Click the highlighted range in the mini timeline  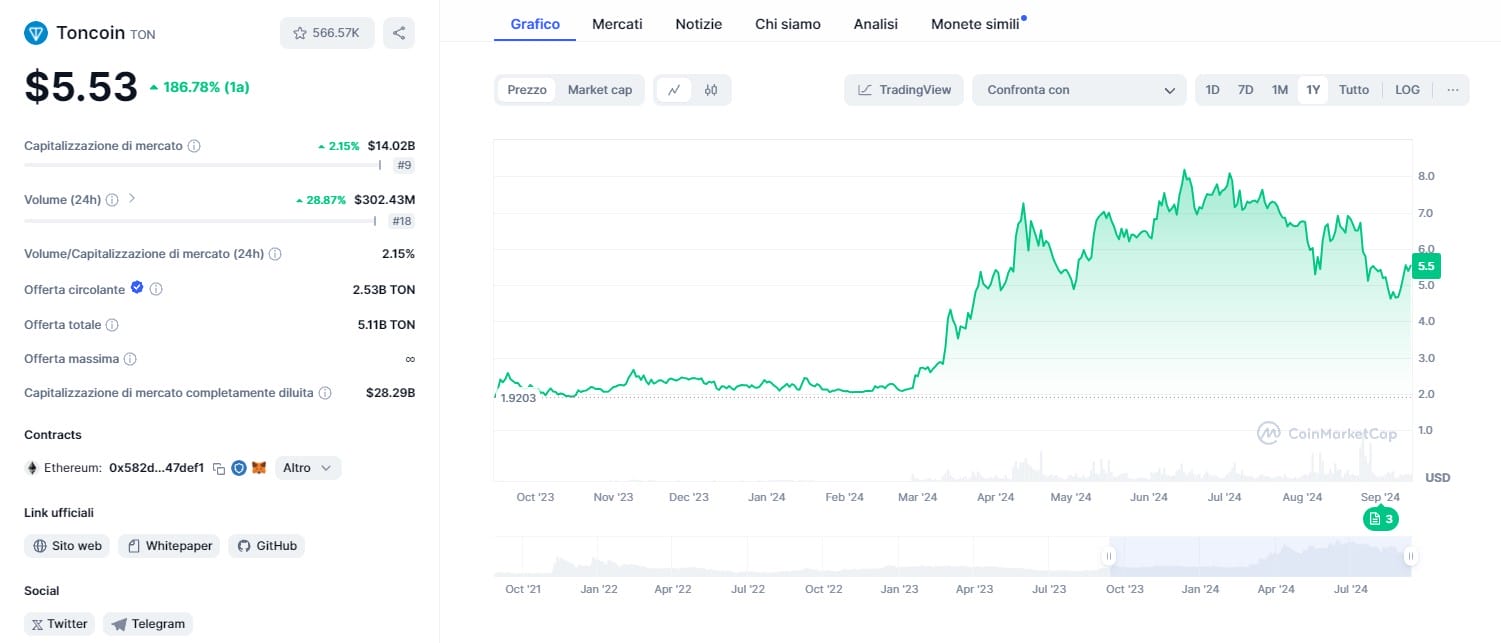click(x=1259, y=556)
